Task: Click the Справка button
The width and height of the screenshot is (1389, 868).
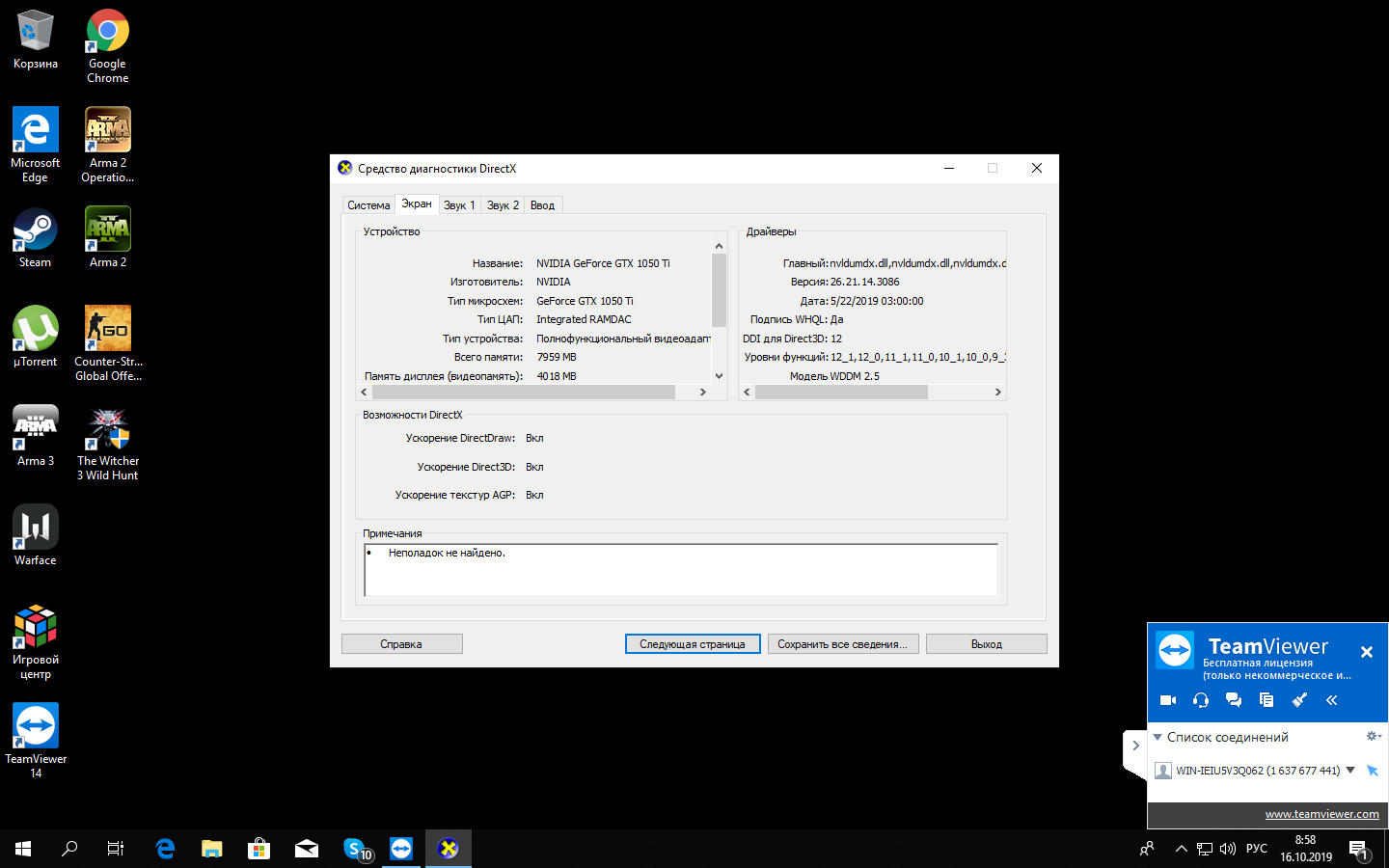Action: tap(401, 644)
